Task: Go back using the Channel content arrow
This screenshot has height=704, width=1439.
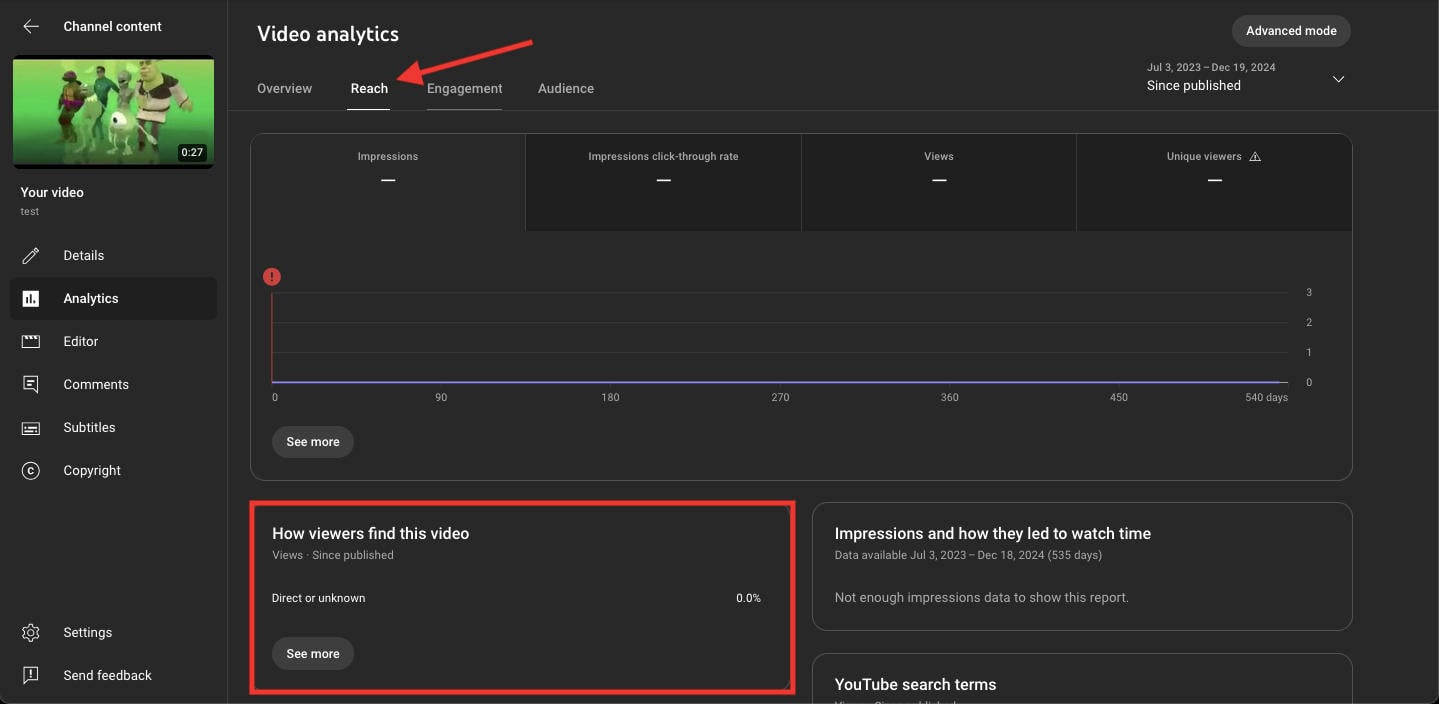Action: point(31,27)
